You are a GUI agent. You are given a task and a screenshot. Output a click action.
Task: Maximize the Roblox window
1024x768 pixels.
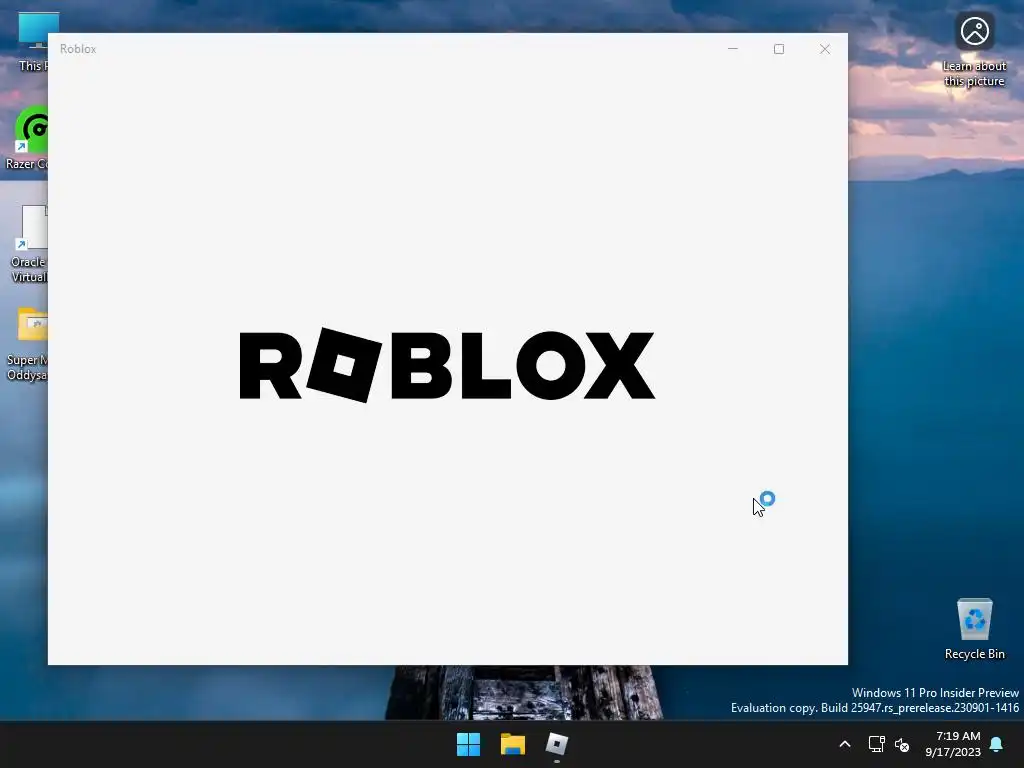[778, 49]
